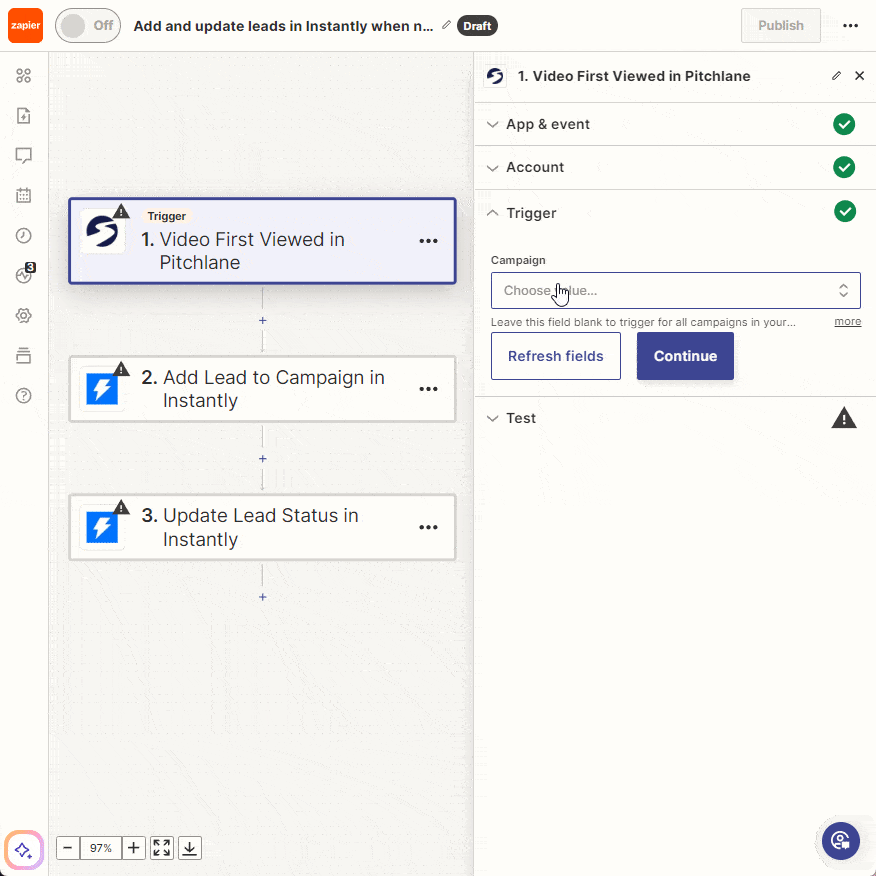The width and height of the screenshot is (876, 876).
Task: Click the Zapier logo home icon
Action: (25, 26)
